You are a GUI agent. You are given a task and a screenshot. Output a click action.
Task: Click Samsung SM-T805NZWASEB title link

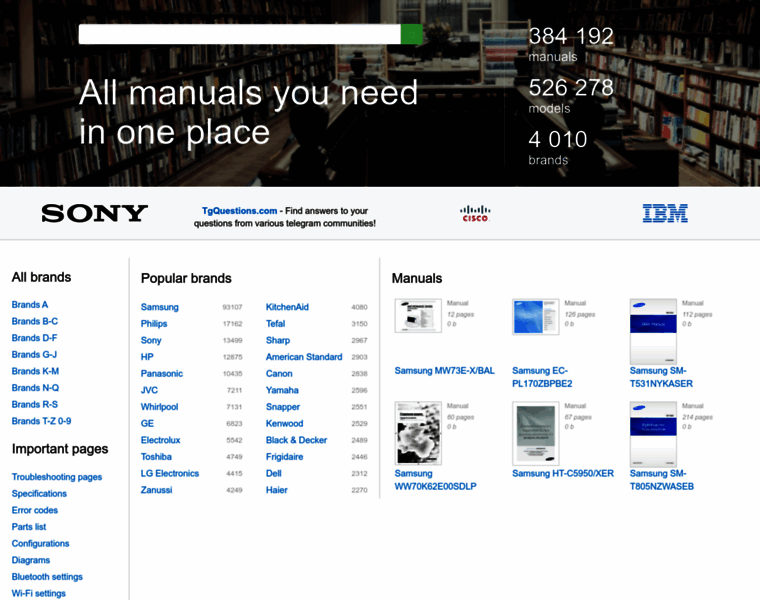(662, 480)
